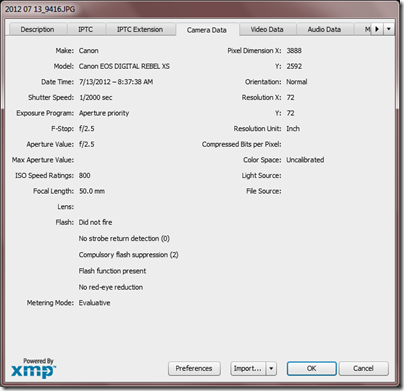
Task: Select Exposure Program value "Aperture priority"
Action: (x=104, y=113)
